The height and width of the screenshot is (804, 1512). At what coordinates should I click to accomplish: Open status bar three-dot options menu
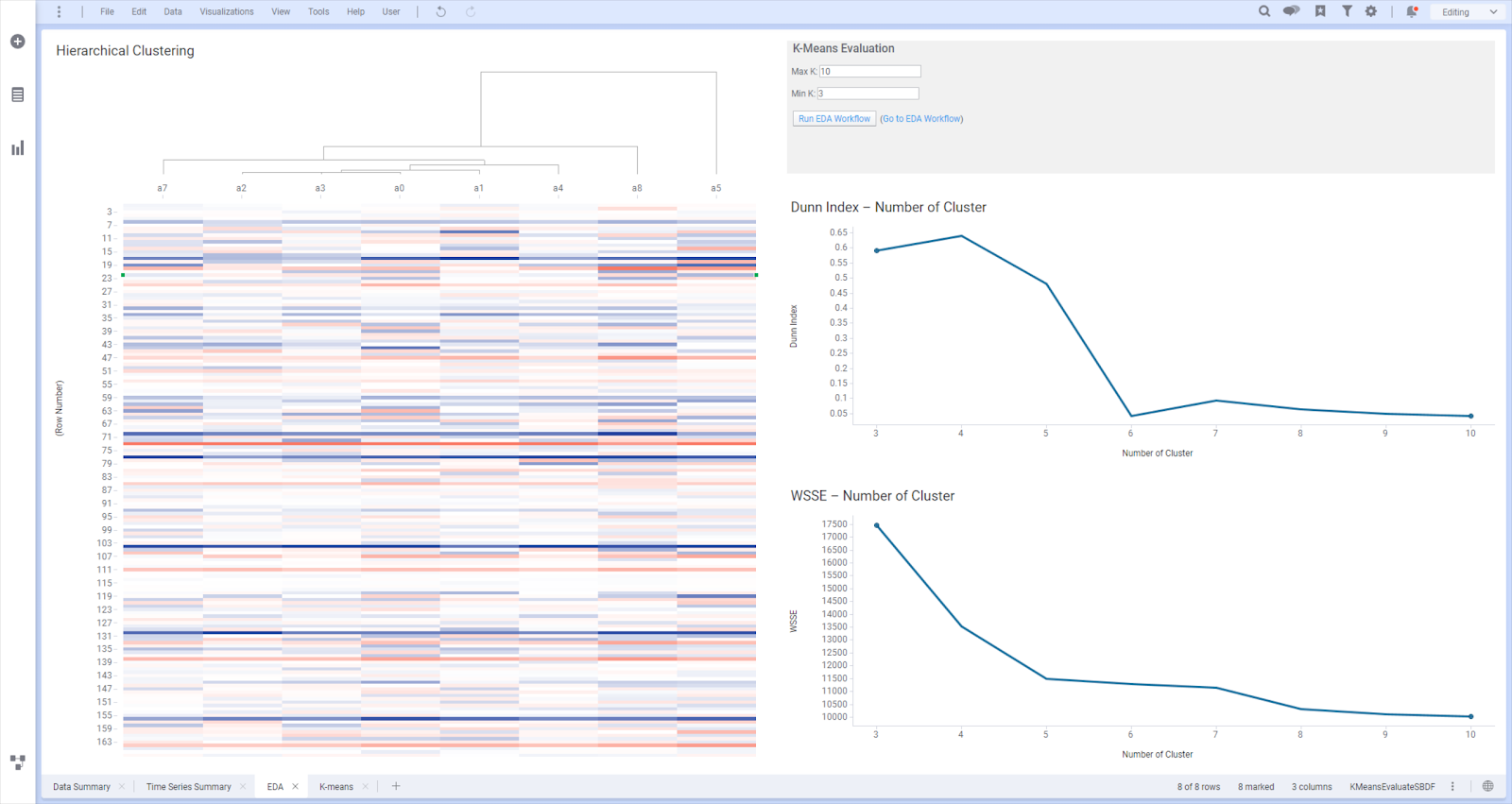[x=1452, y=786]
